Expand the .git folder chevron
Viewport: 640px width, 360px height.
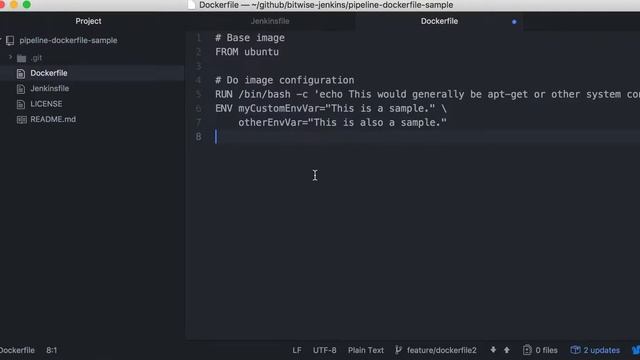[10, 58]
